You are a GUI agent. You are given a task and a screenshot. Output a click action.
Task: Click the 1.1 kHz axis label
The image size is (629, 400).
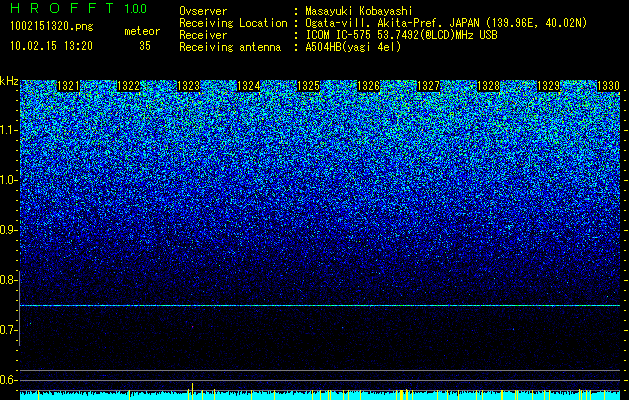pyautogui.click(x=9, y=130)
